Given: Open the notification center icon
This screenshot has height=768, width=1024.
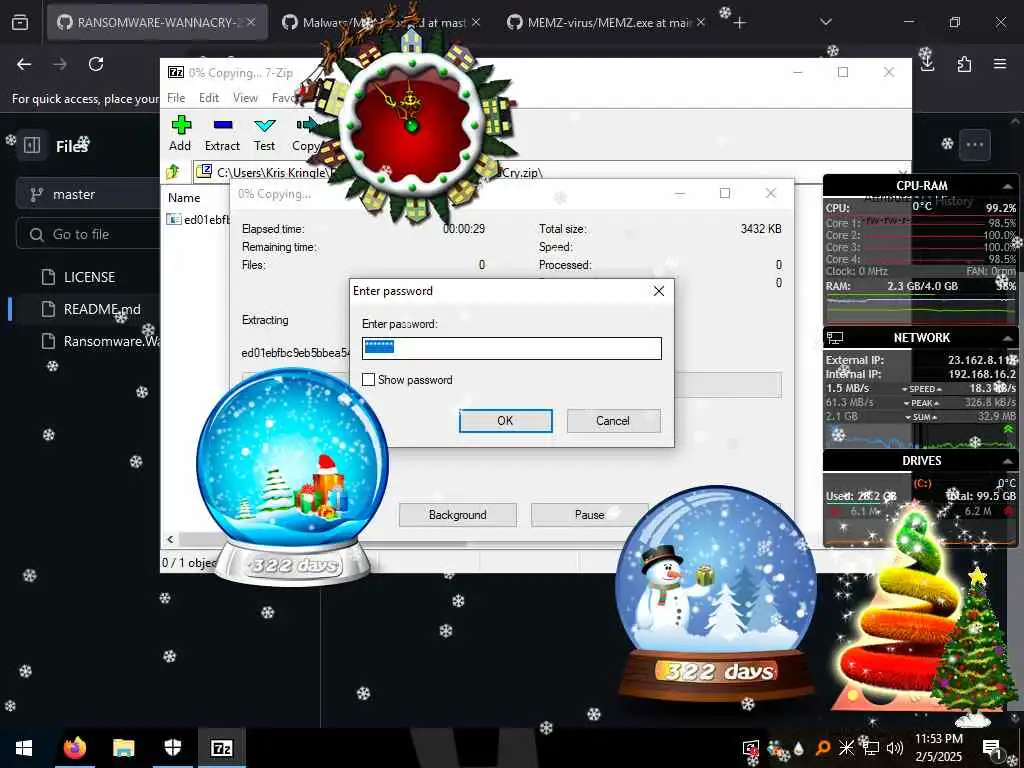Looking at the screenshot, I should click(x=993, y=748).
